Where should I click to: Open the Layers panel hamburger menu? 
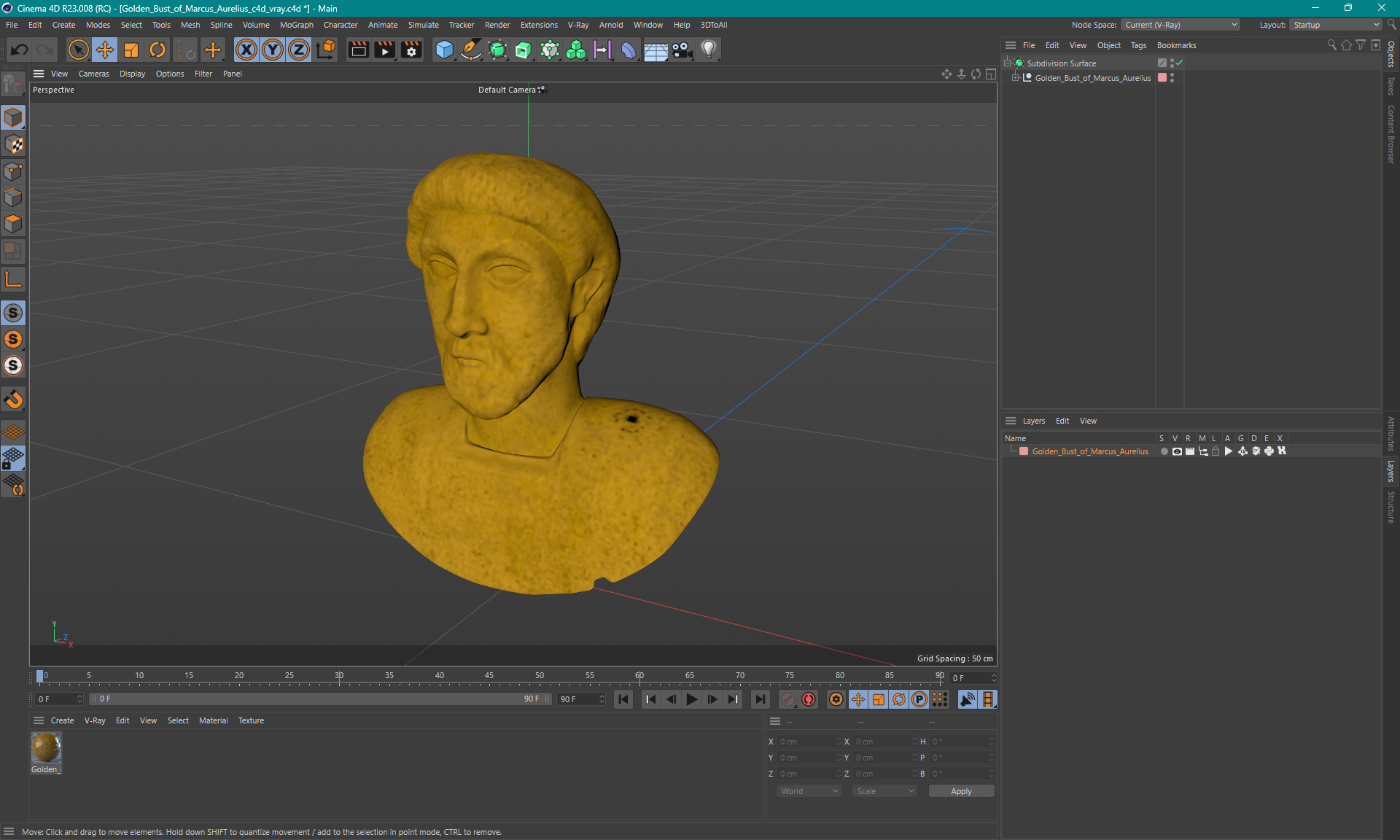pyautogui.click(x=1011, y=421)
